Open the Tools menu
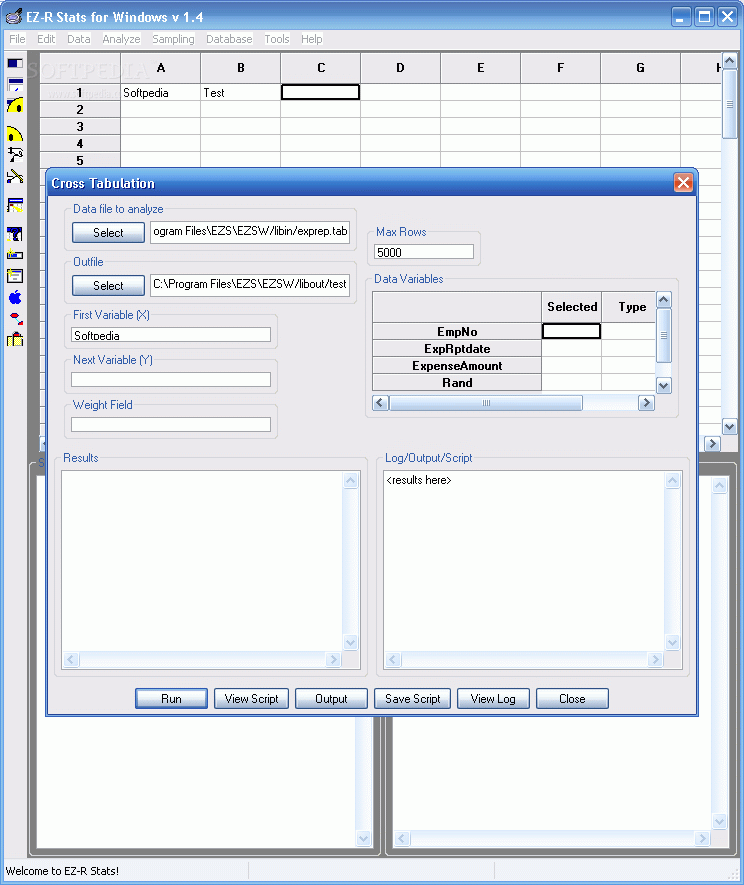 point(277,39)
